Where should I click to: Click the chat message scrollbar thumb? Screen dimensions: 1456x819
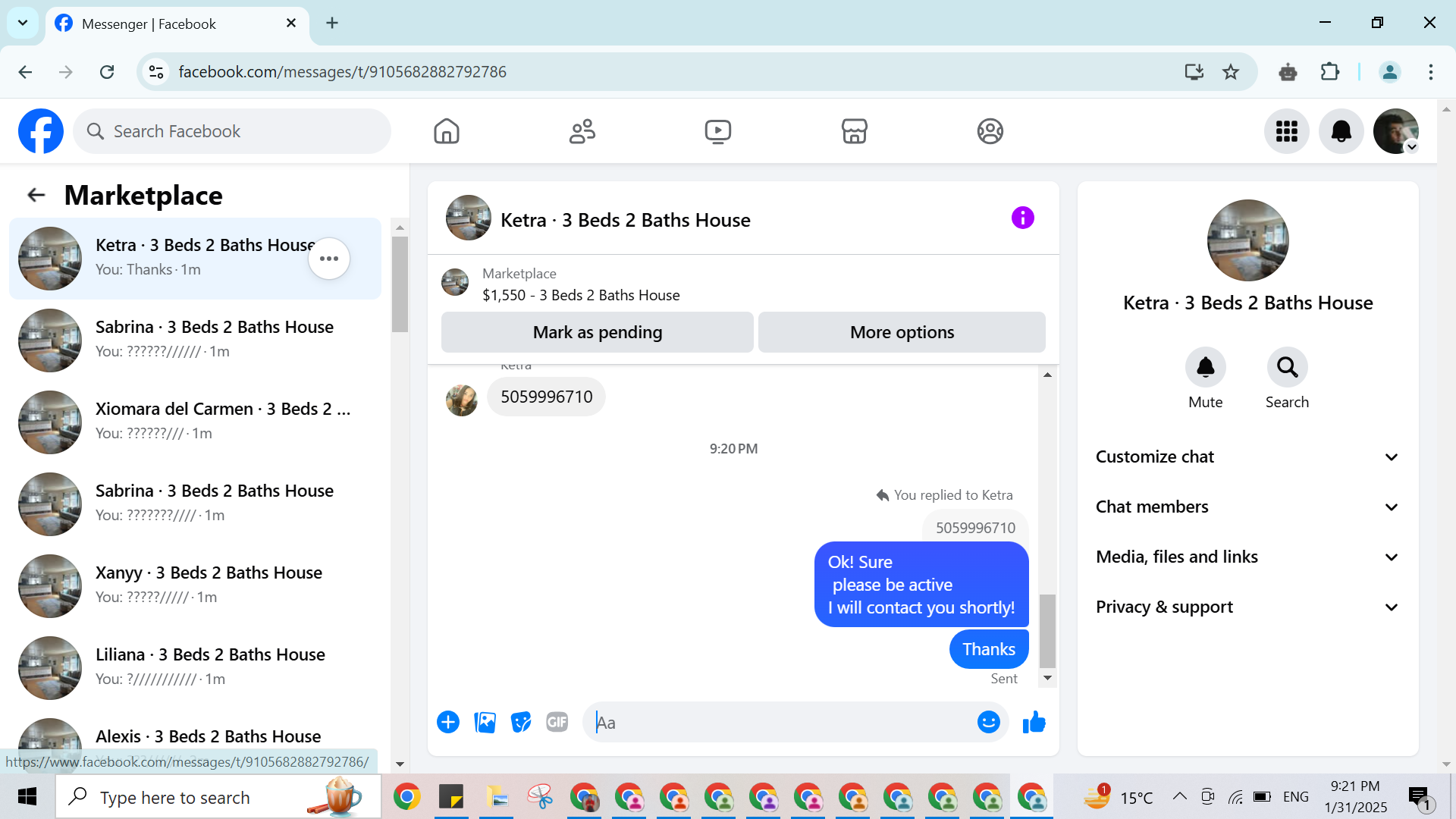[1047, 631]
